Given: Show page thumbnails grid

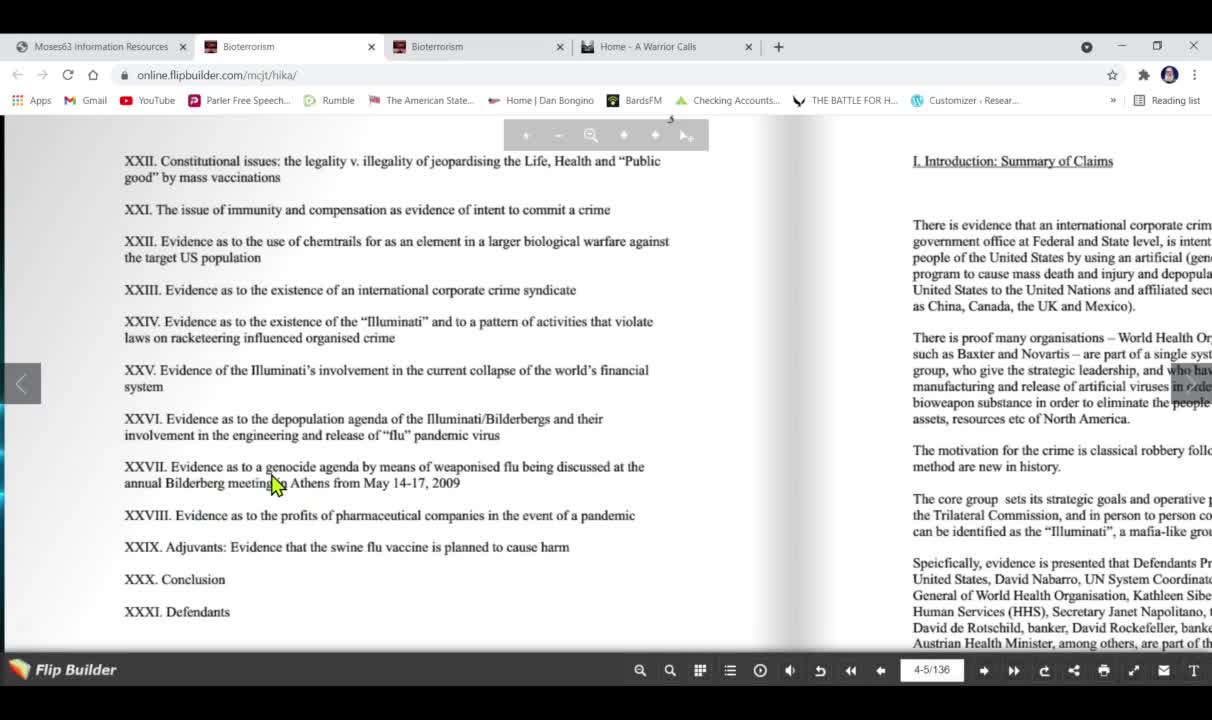Looking at the screenshot, I should 700,670.
